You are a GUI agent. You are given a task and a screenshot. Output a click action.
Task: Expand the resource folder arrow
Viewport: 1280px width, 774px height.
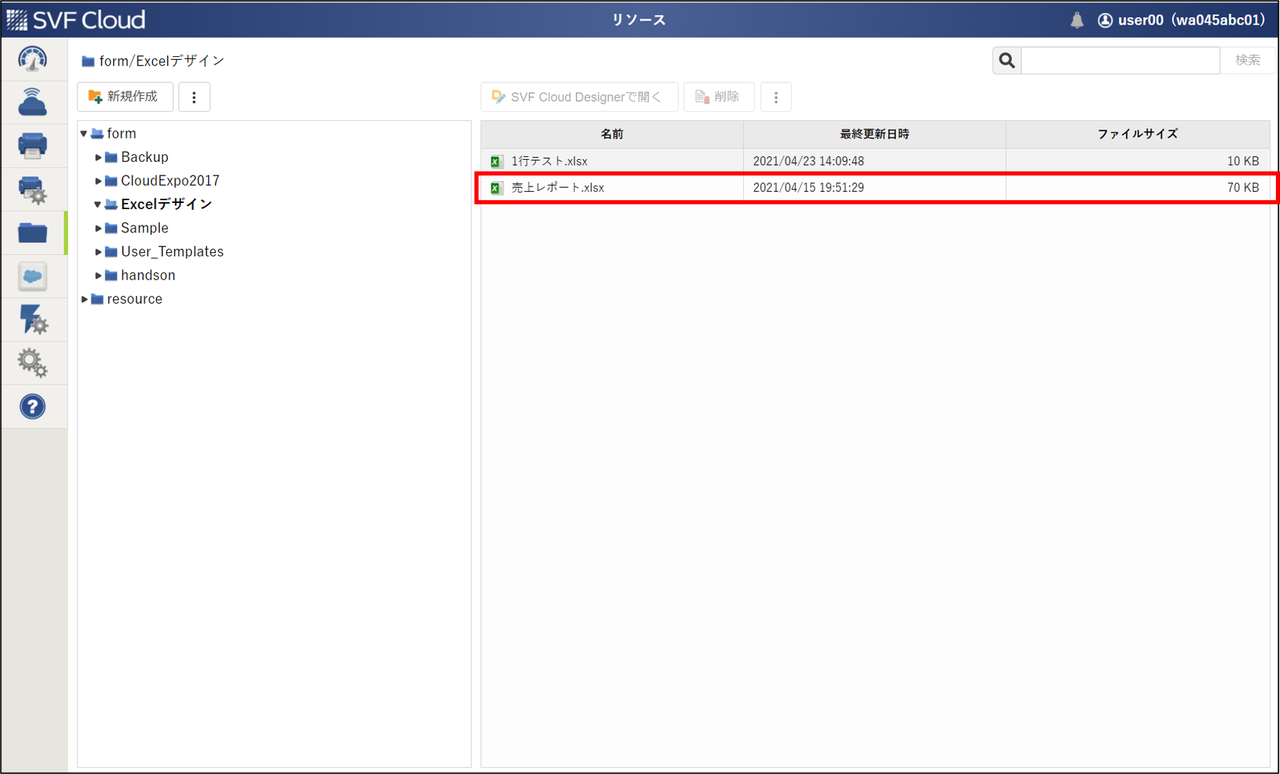click(84, 299)
